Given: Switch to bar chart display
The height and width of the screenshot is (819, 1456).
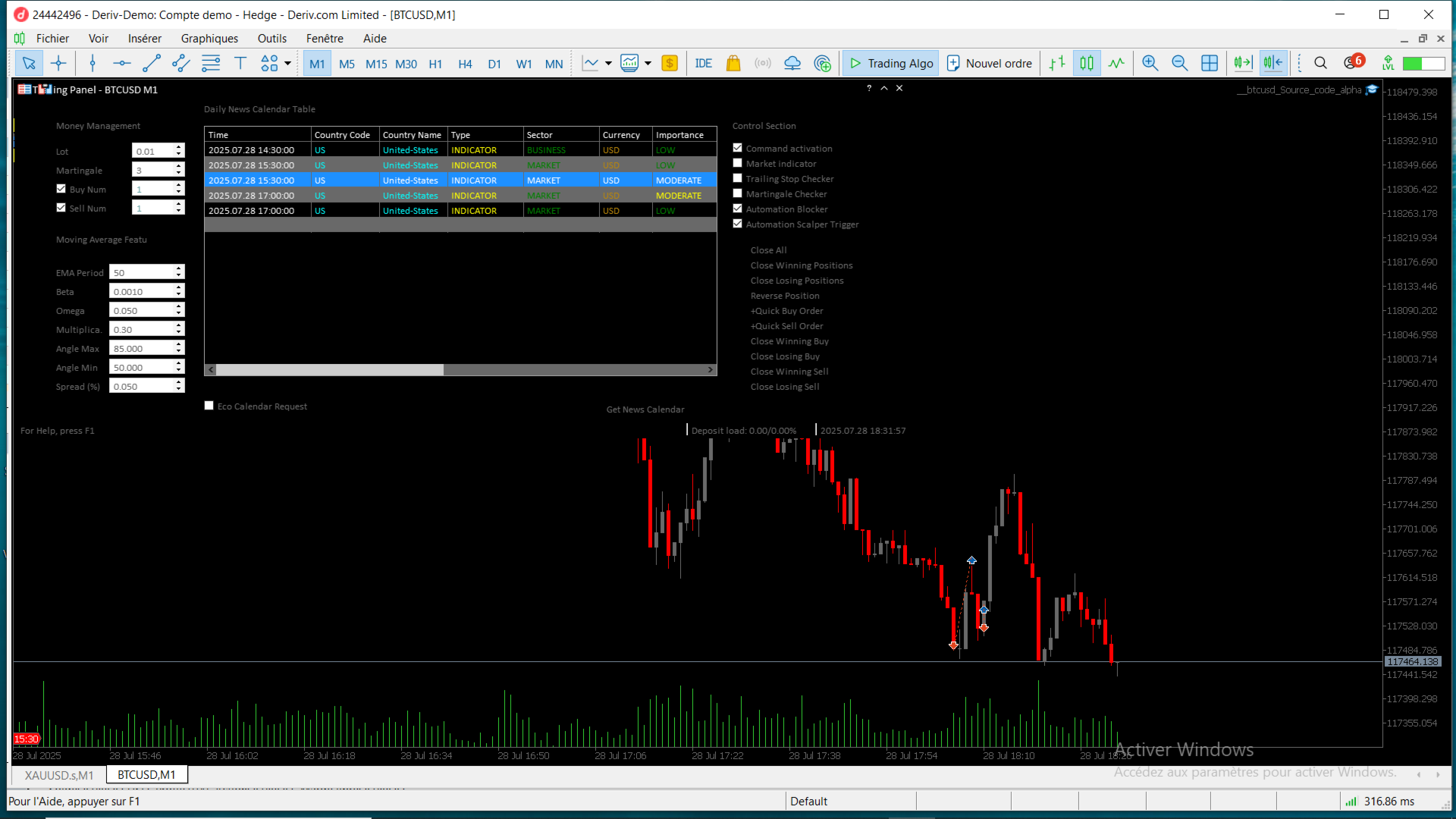Looking at the screenshot, I should [x=1057, y=64].
